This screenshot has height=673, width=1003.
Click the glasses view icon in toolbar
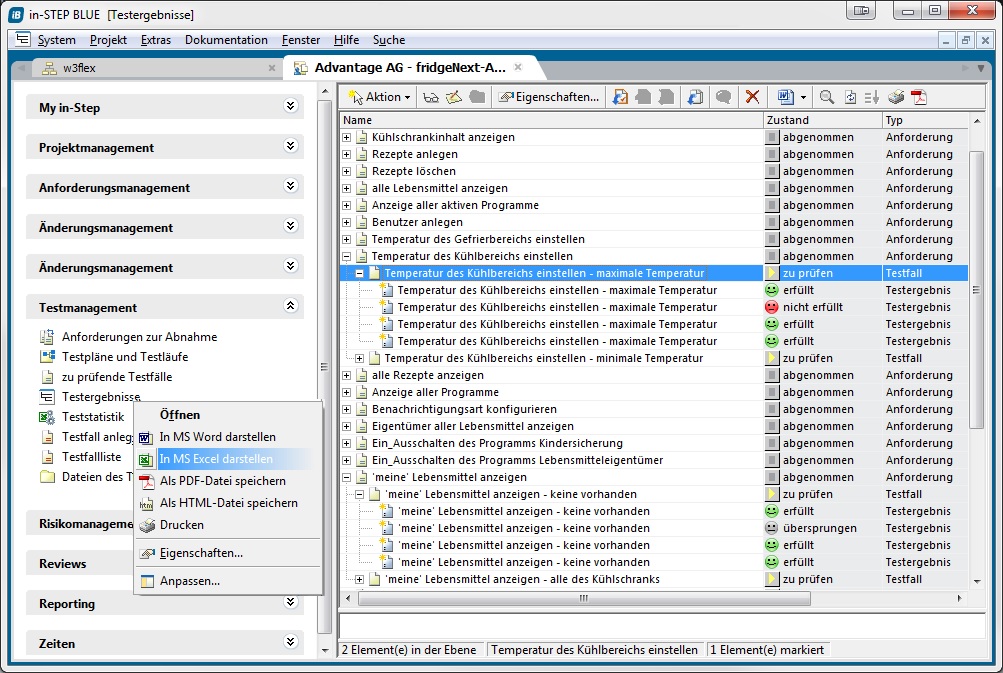pyautogui.click(x=431, y=97)
